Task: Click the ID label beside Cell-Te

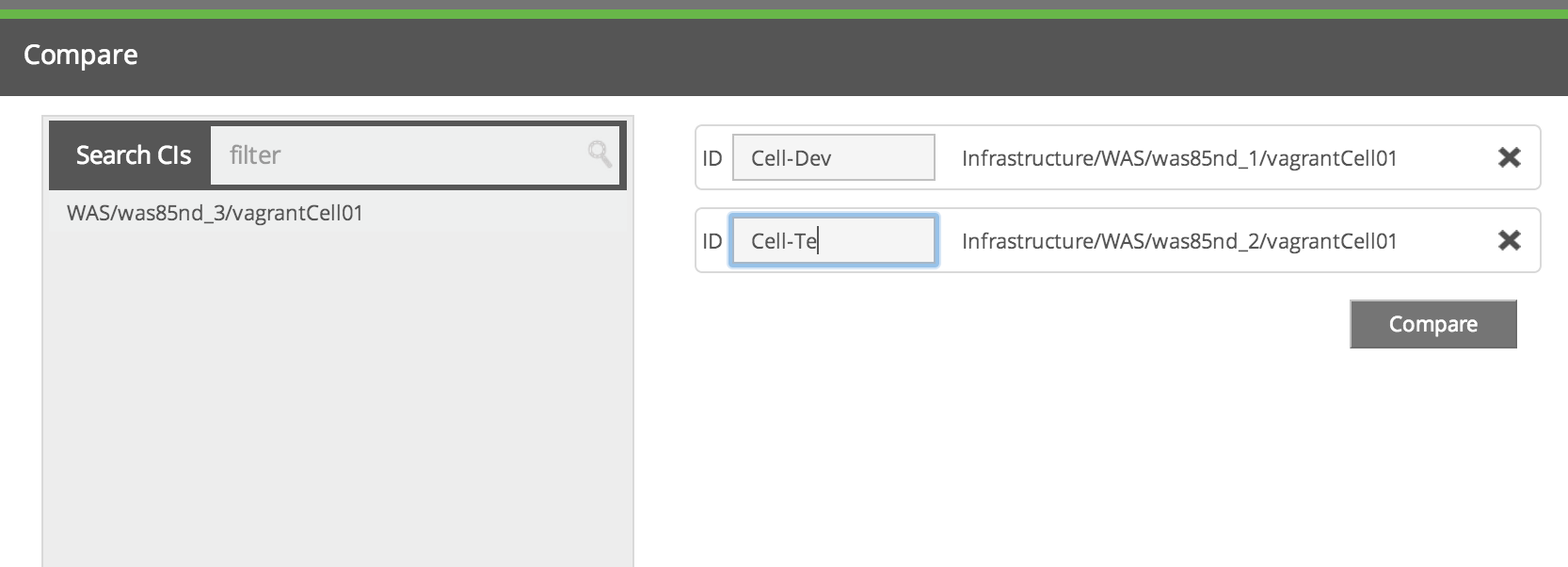Action: [x=712, y=241]
